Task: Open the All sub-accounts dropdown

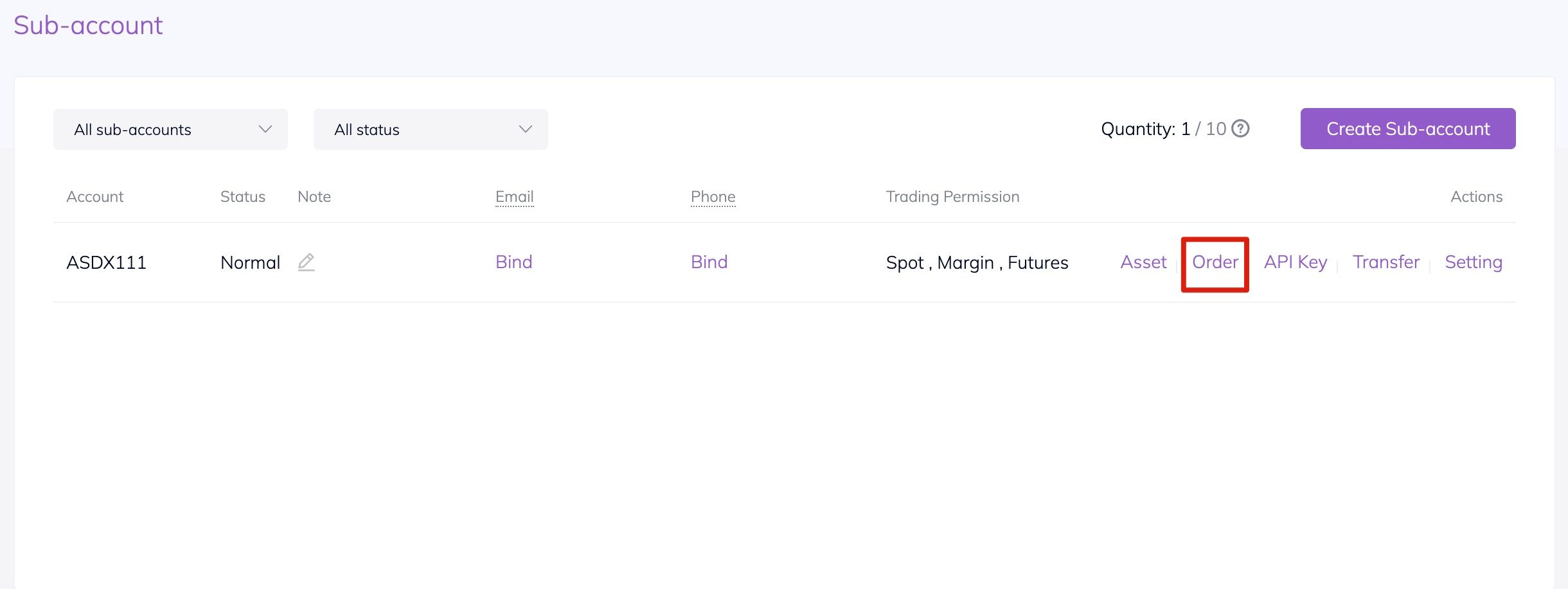Action: tap(170, 129)
